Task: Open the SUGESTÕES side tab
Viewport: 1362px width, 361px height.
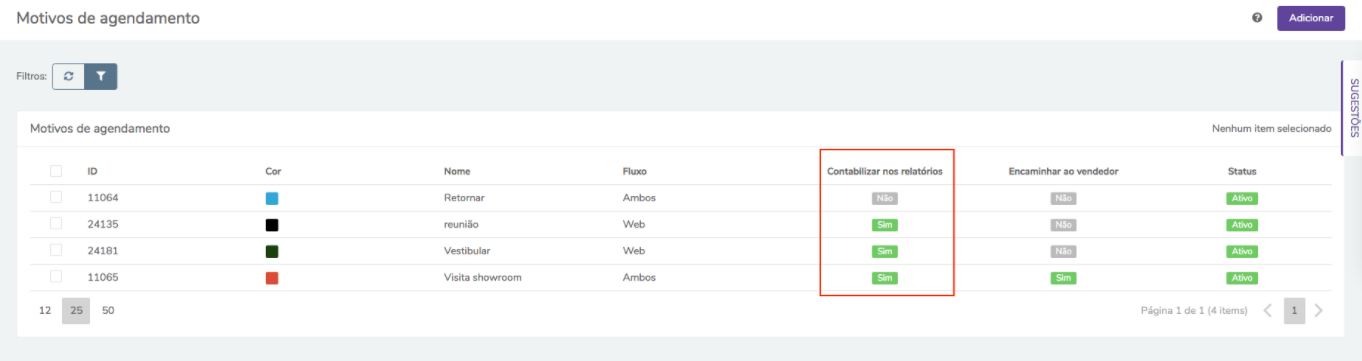Action: pos(1352,107)
